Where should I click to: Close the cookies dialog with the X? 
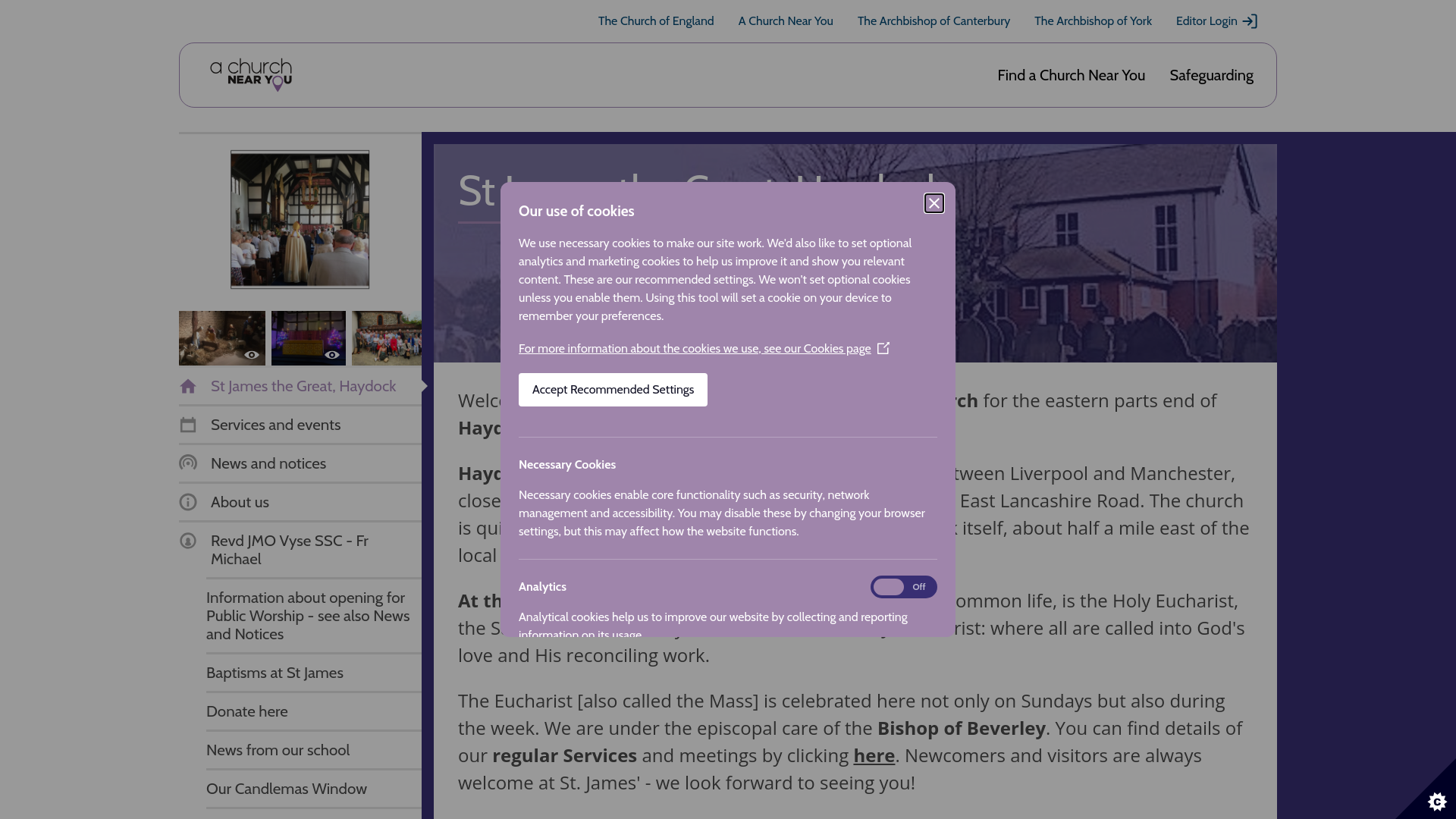click(x=934, y=203)
